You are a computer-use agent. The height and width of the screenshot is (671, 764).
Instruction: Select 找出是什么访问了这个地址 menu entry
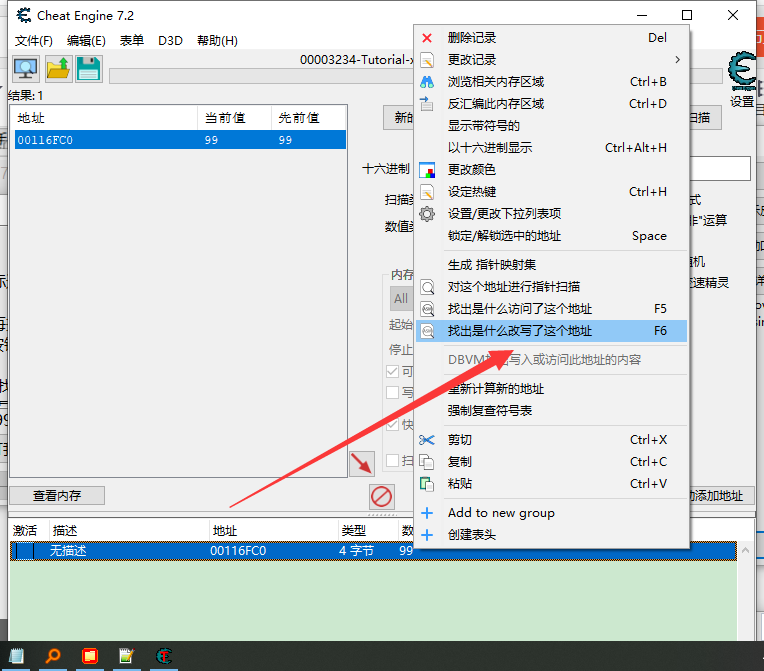(x=552, y=309)
